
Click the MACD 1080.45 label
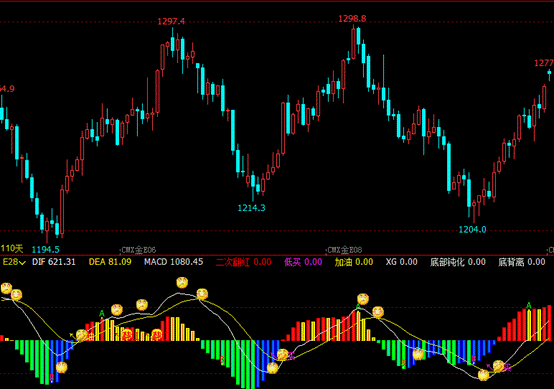(173, 262)
